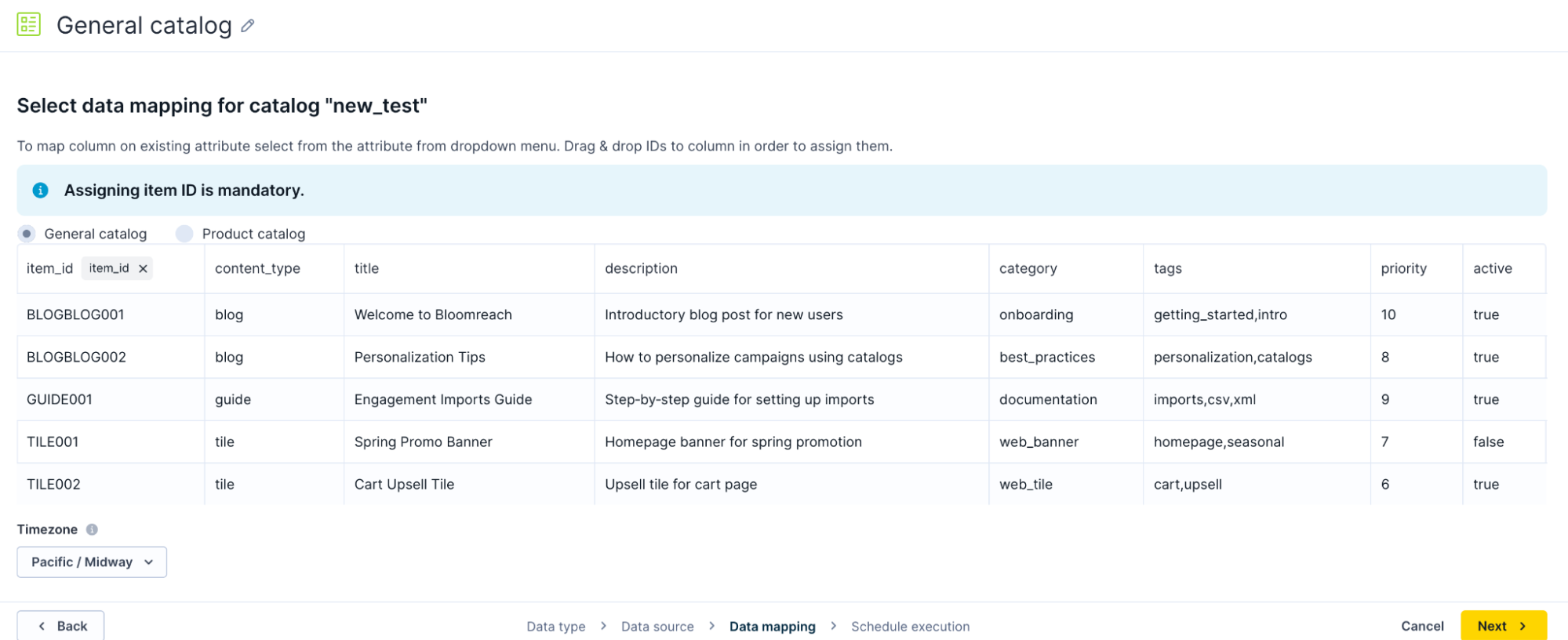Image resolution: width=1568 pixels, height=640 pixels.
Task: Proceed with the yellow Next button
Action: click(1503, 625)
